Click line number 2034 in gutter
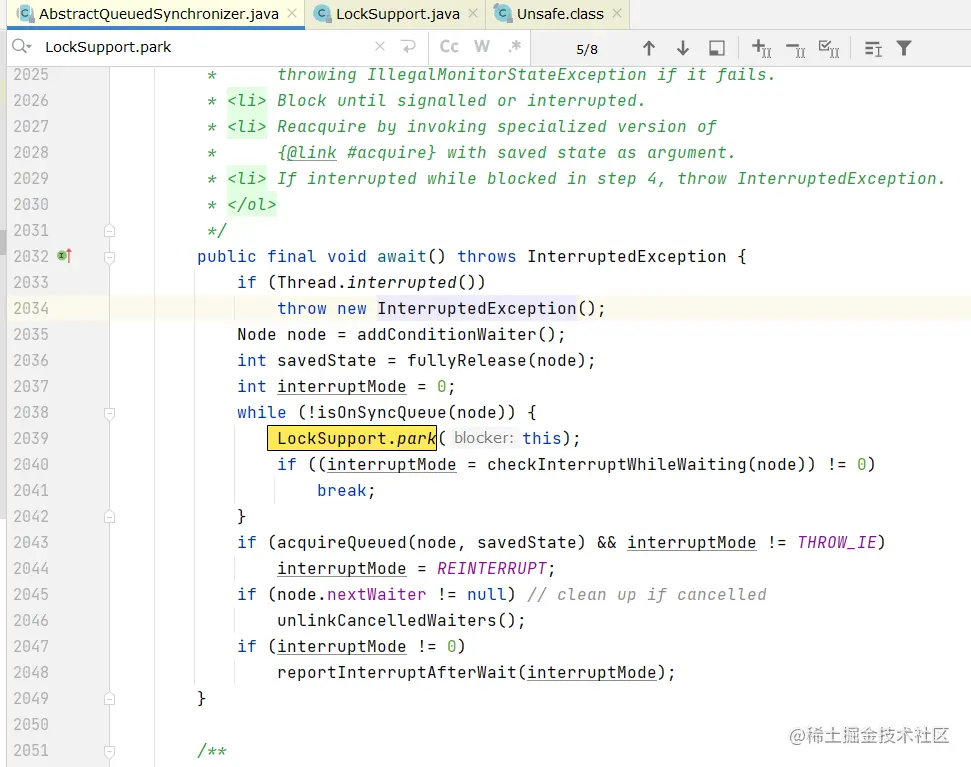 pos(31,308)
